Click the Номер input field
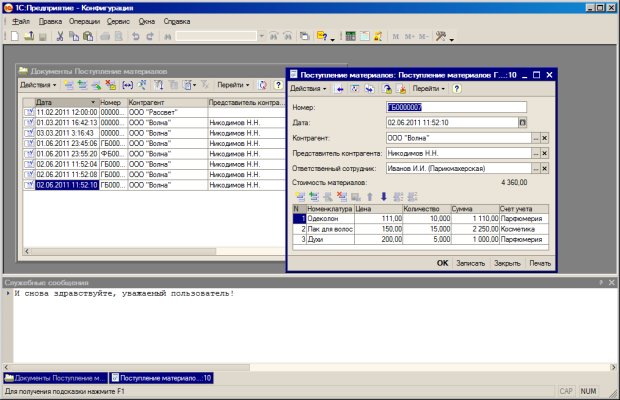 click(455, 107)
